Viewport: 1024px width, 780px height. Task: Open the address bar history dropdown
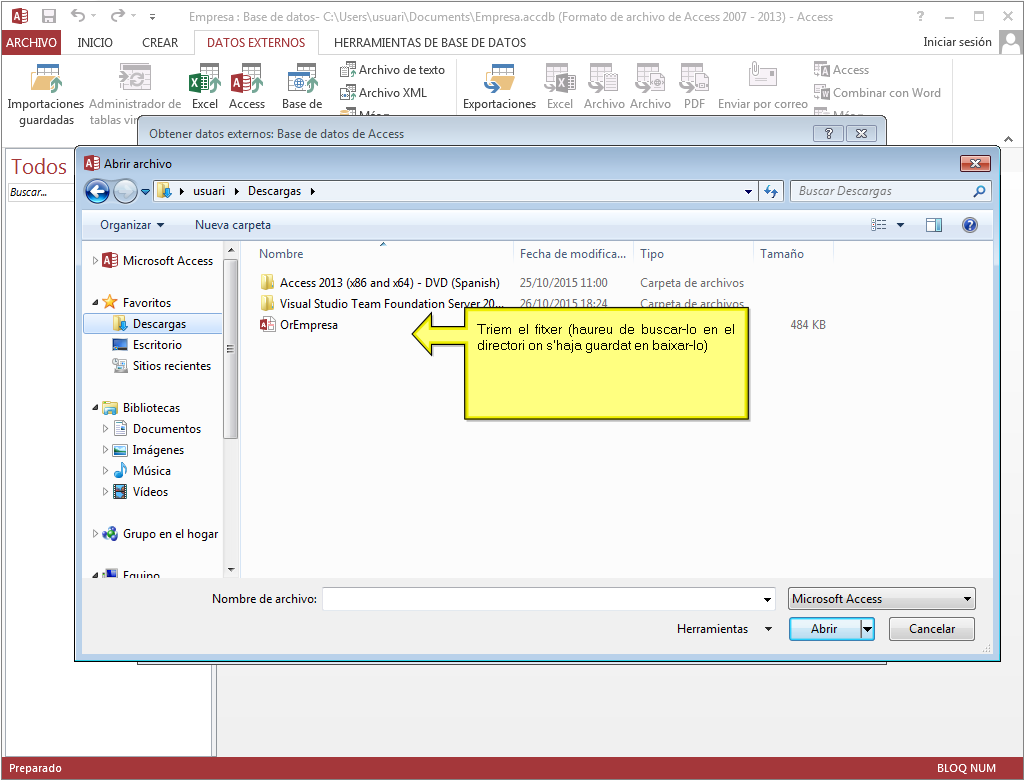[x=748, y=191]
